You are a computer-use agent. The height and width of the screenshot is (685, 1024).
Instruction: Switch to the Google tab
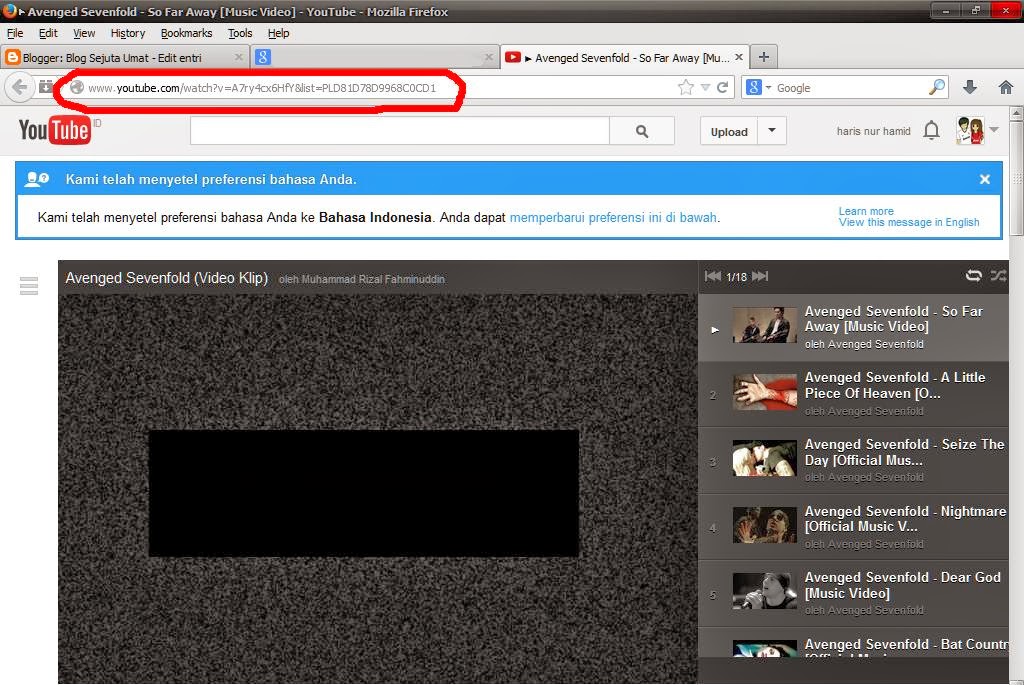373,57
